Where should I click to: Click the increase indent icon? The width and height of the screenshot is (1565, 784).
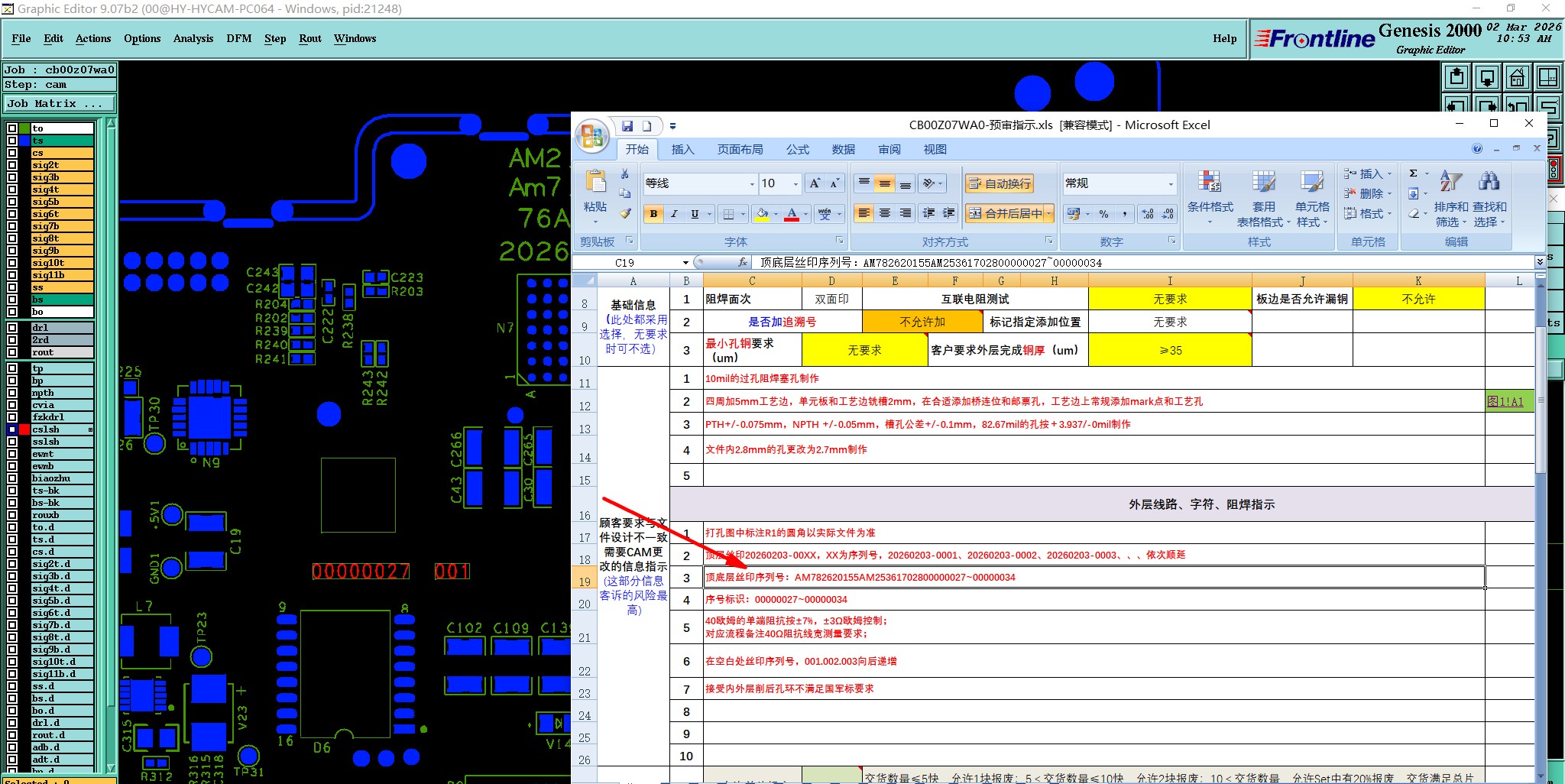click(x=949, y=213)
